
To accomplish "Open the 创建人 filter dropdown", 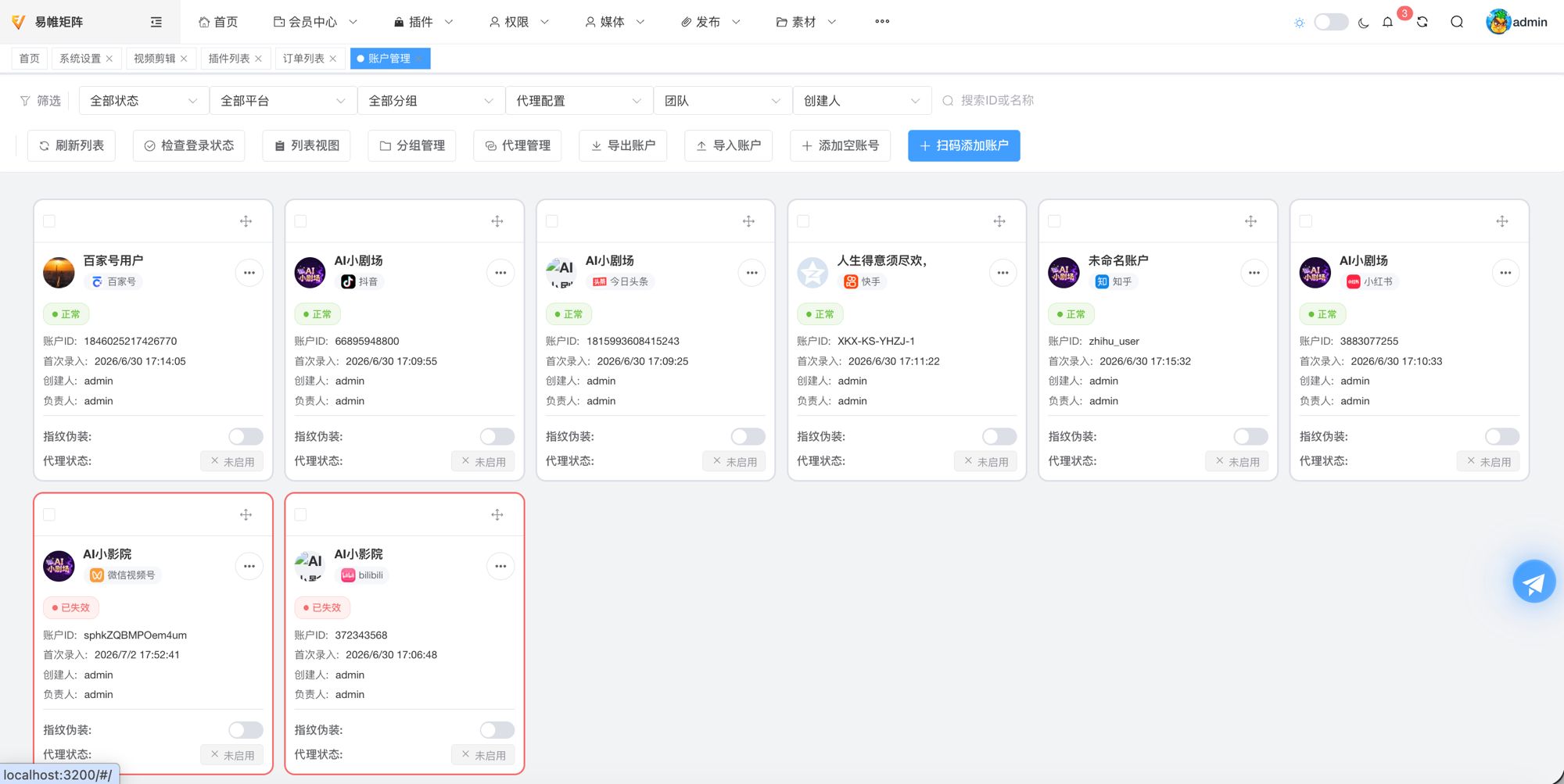I will click(862, 101).
